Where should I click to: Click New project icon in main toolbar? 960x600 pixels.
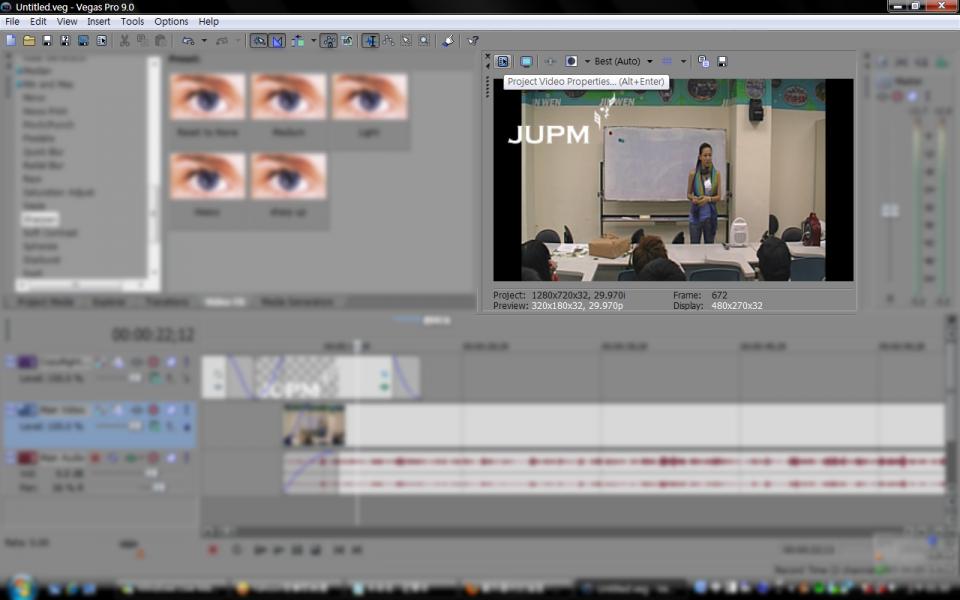click(11, 41)
